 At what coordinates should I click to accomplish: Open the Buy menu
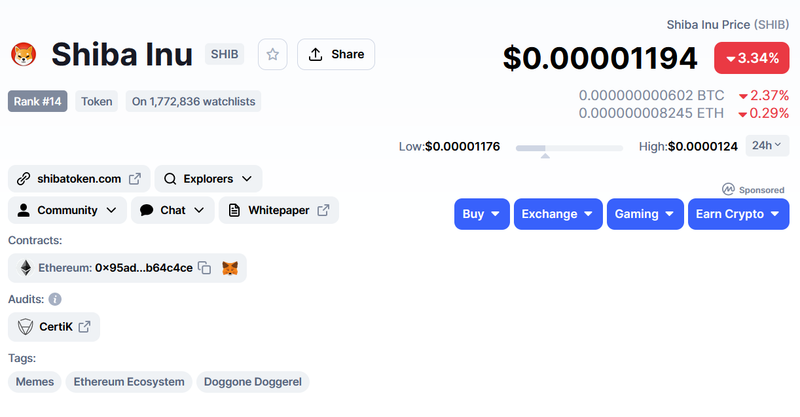click(482, 214)
